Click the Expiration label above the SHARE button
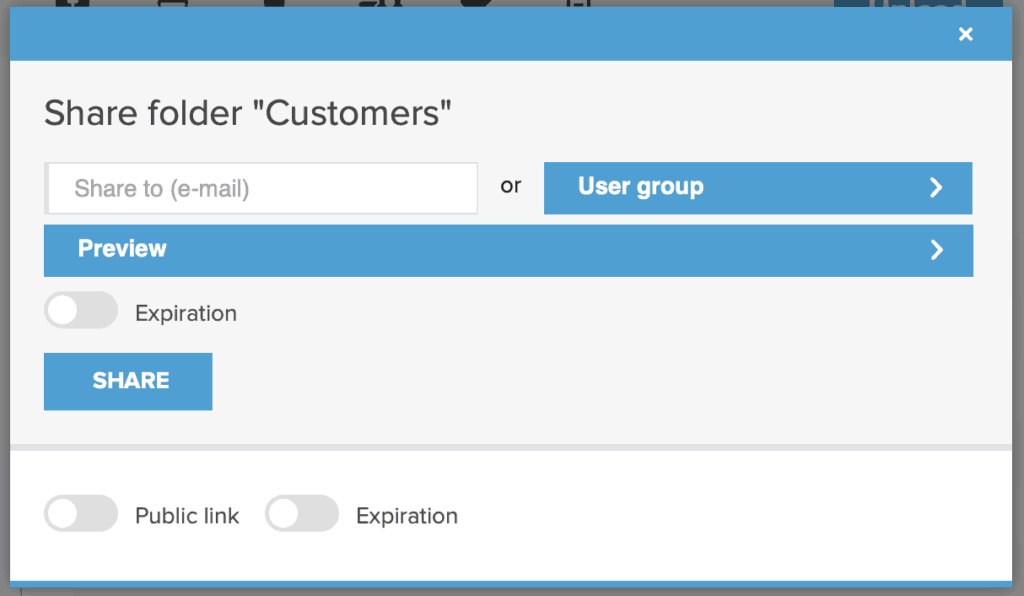The height and width of the screenshot is (596, 1024). click(186, 314)
